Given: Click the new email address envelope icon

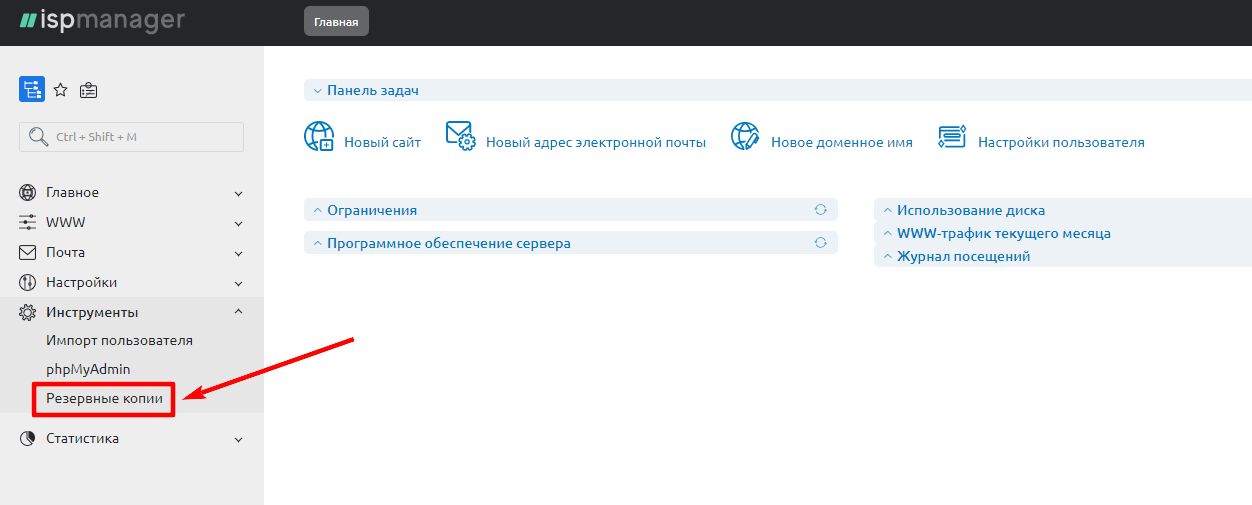Looking at the screenshot, I should click(460, 136).
